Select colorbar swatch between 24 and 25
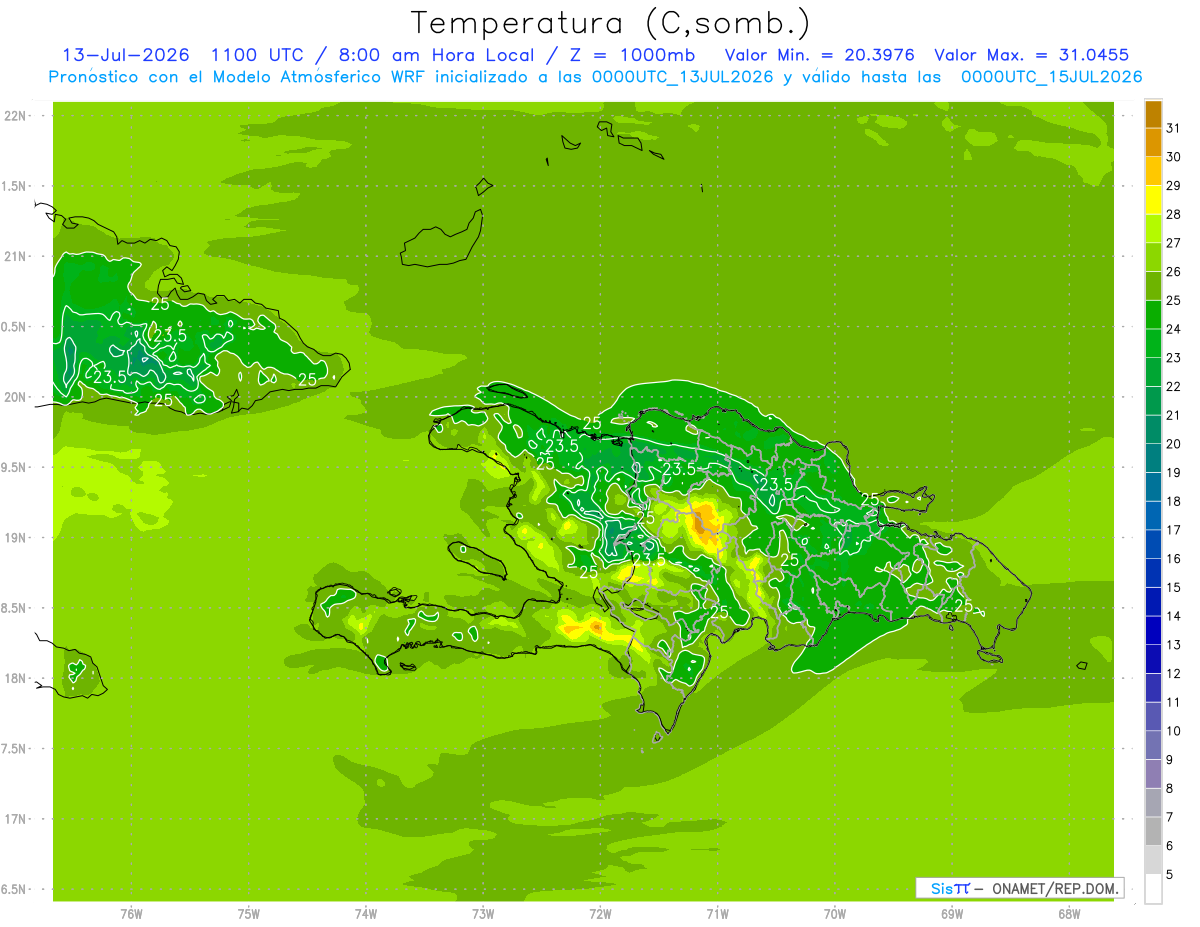1200x927 pixels. click(1153, 315)
